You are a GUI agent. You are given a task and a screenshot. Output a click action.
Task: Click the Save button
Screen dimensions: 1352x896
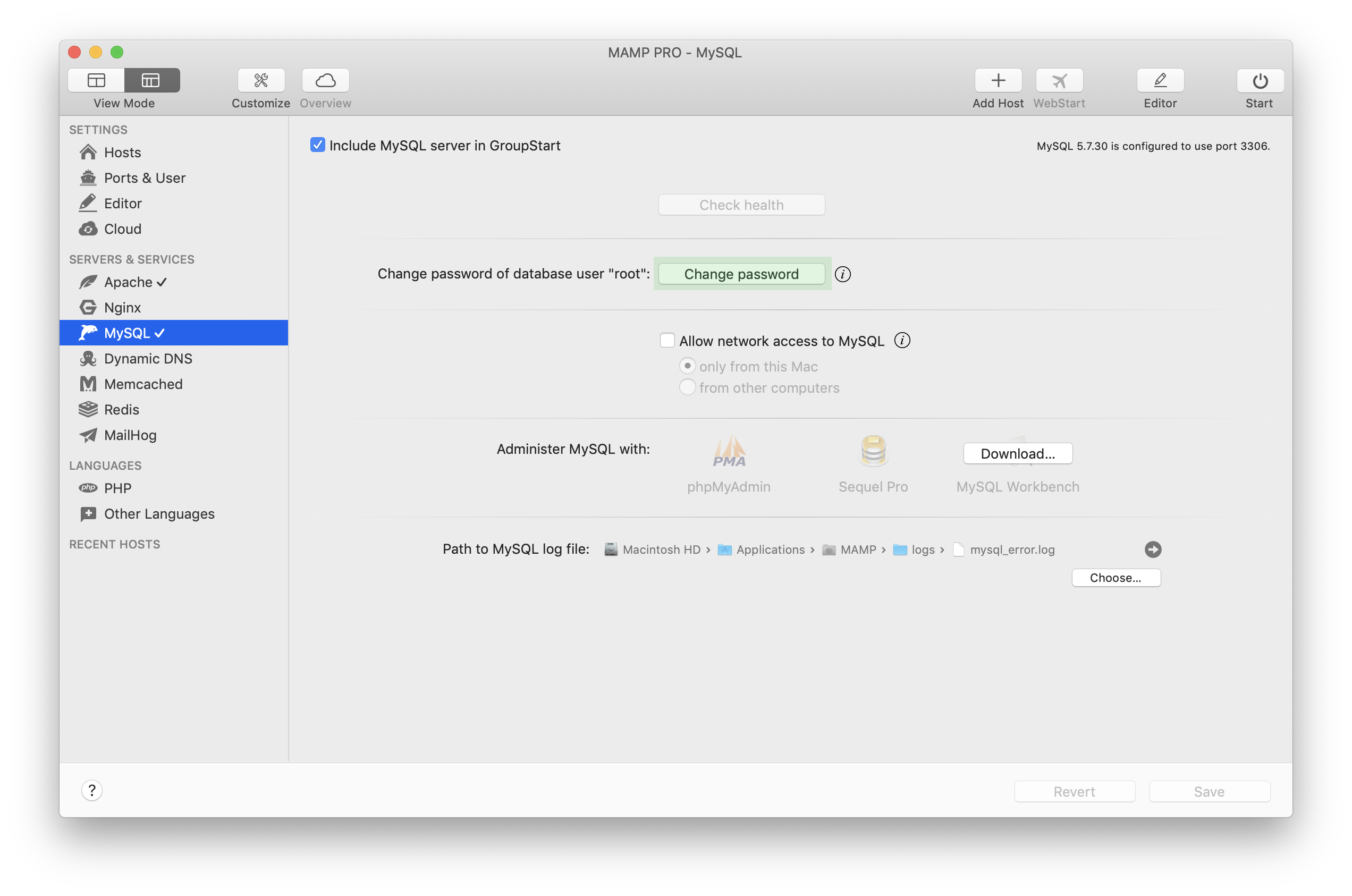(1209, 791)
